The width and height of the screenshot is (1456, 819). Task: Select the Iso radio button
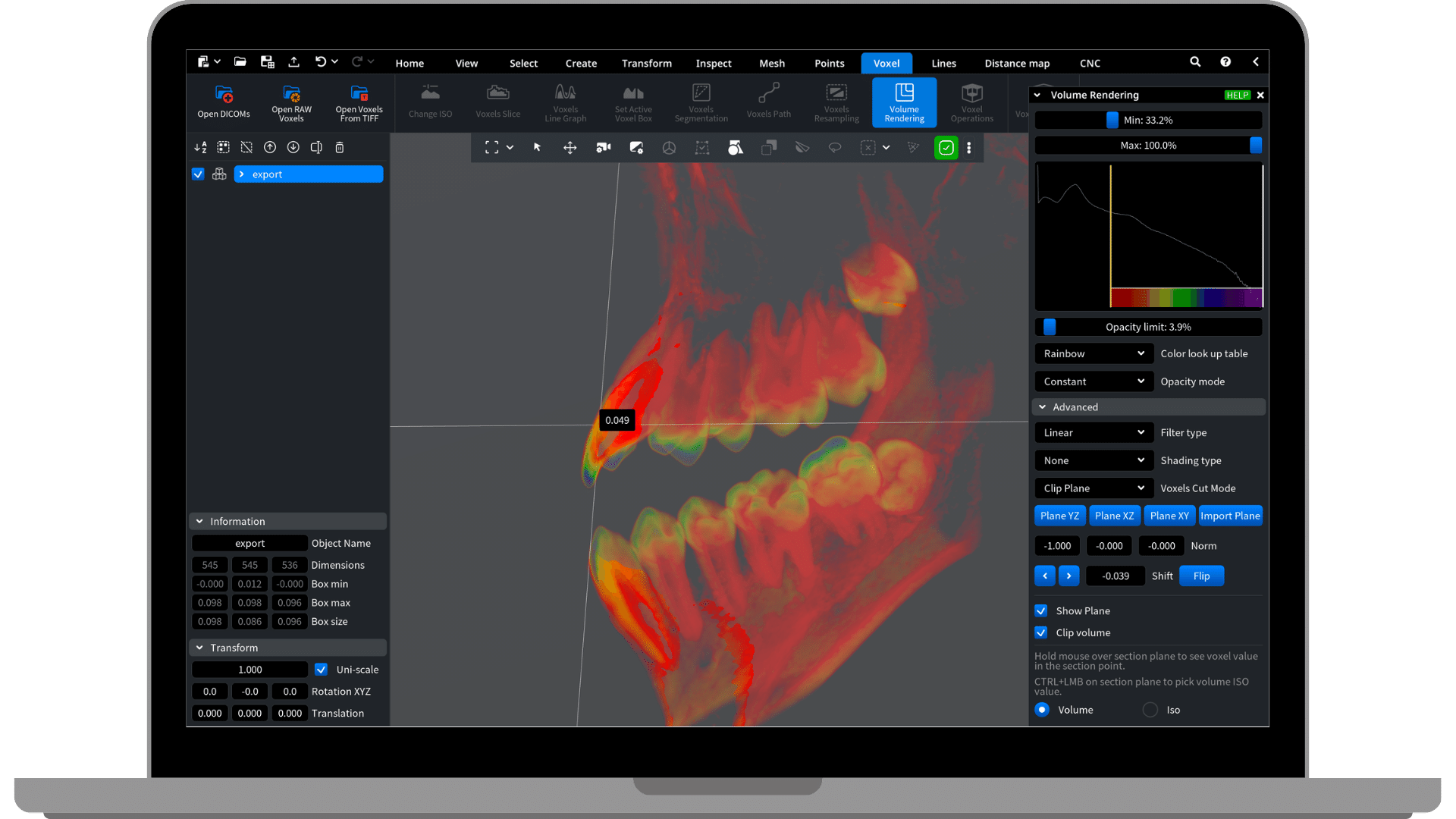tap(1150, 710)
